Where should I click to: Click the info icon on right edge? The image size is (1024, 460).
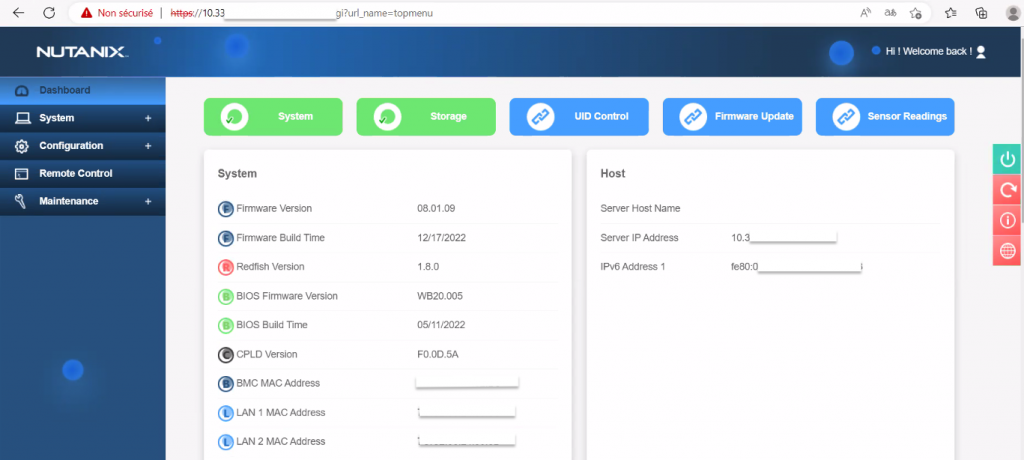(1007, 220)
